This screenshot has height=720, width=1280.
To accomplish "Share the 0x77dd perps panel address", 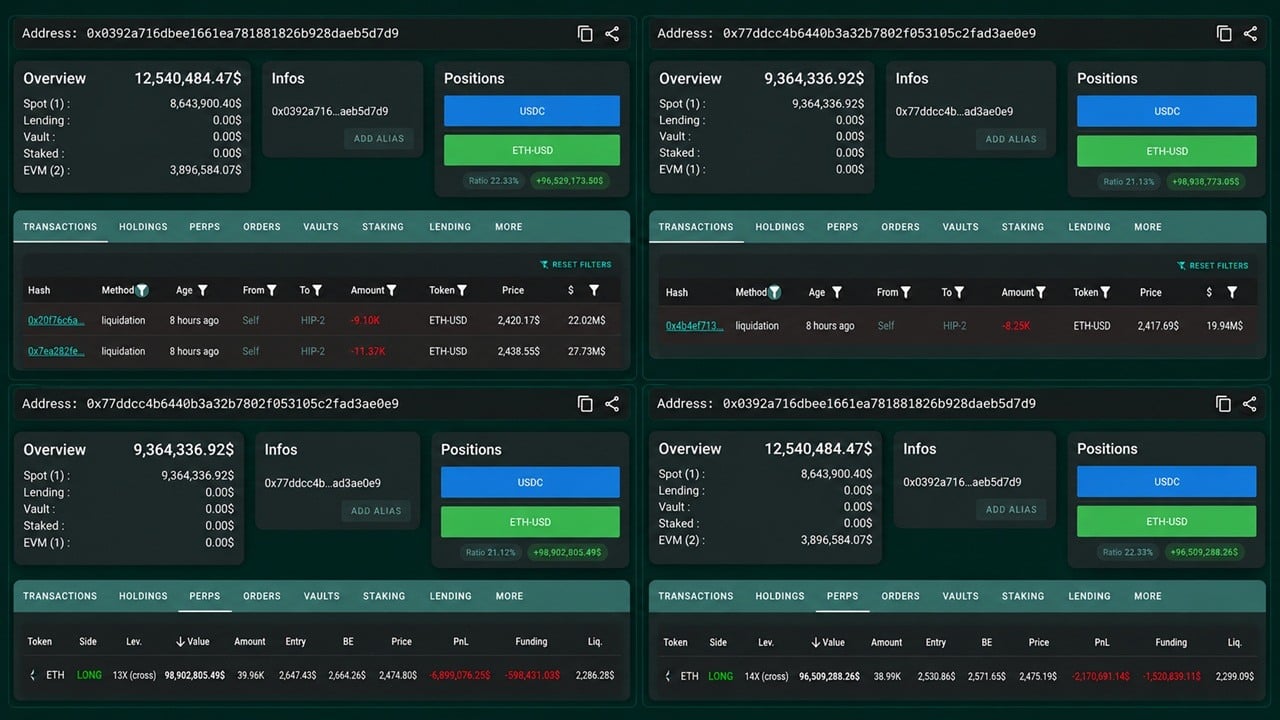I will [x=612, y=404].
